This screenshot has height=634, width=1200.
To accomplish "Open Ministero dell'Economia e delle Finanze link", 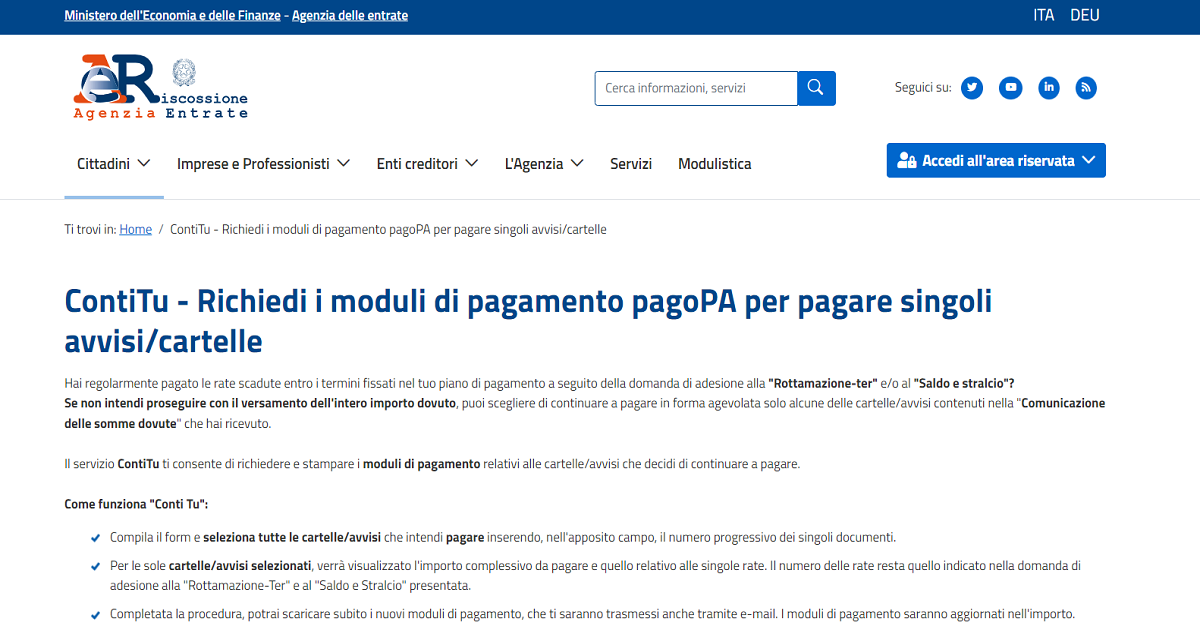I will tap(173, 16).
